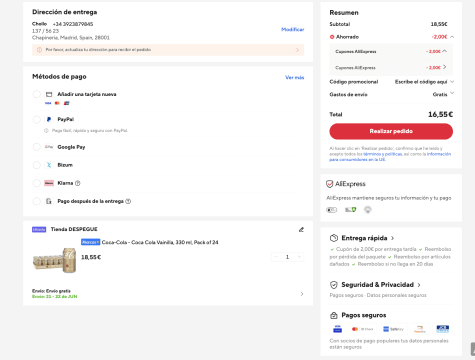Click the green shield security badge under AliExpress

(350, 210)
